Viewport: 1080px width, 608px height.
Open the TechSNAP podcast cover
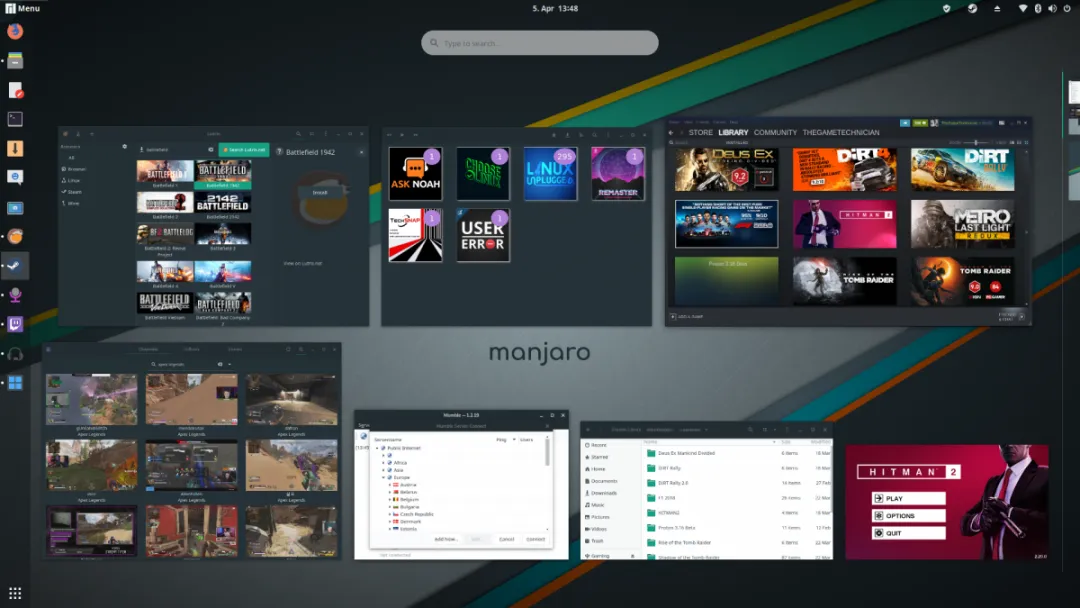(x=415, y=235)
